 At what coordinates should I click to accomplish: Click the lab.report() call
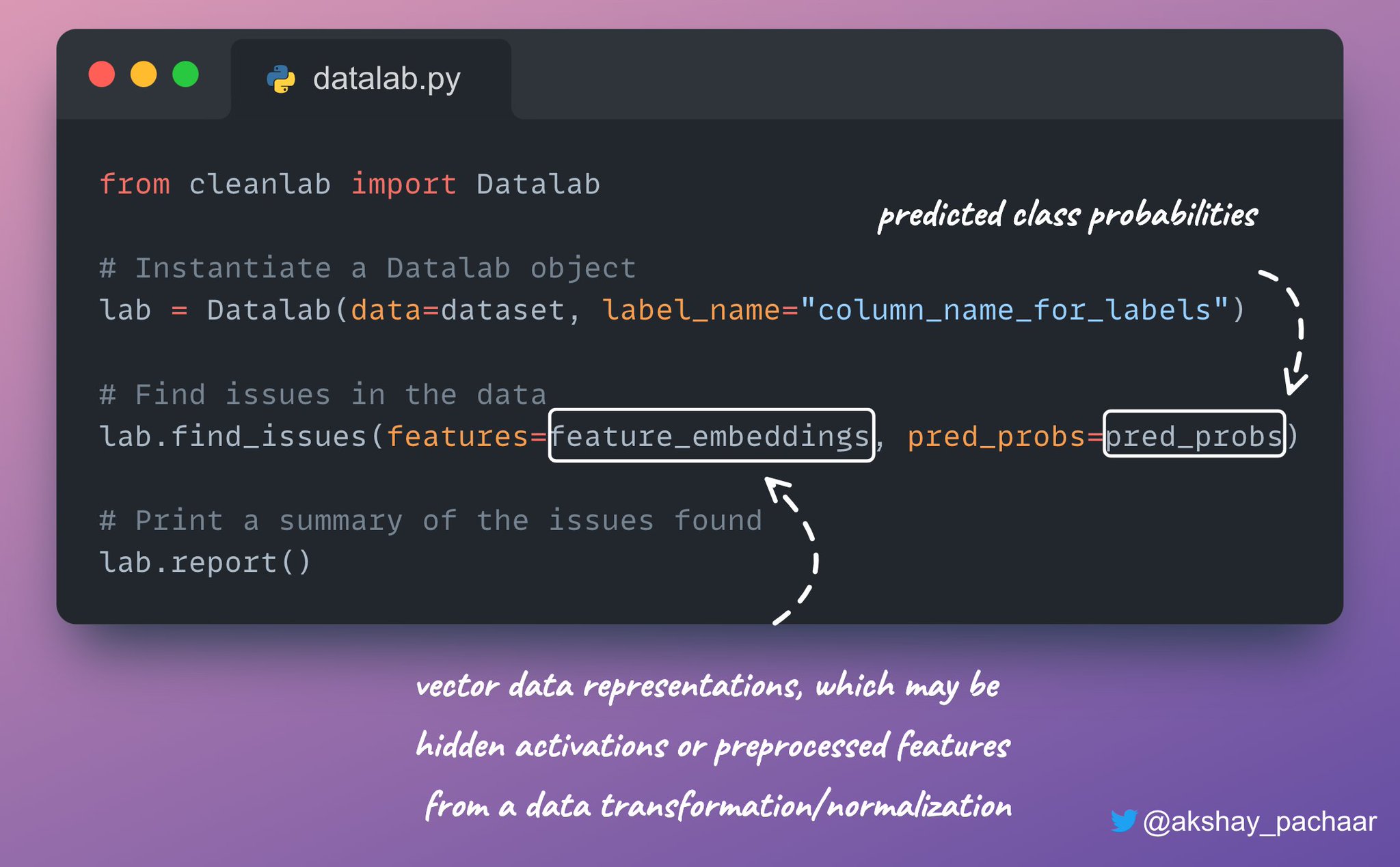[x=205, y=563]
